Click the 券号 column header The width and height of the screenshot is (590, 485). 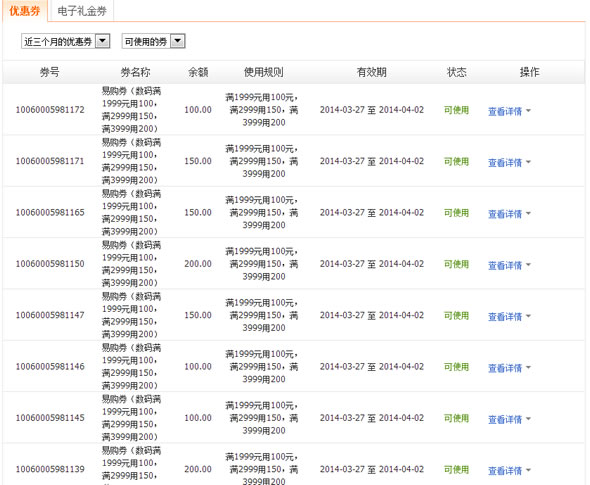tap(50, 72)
